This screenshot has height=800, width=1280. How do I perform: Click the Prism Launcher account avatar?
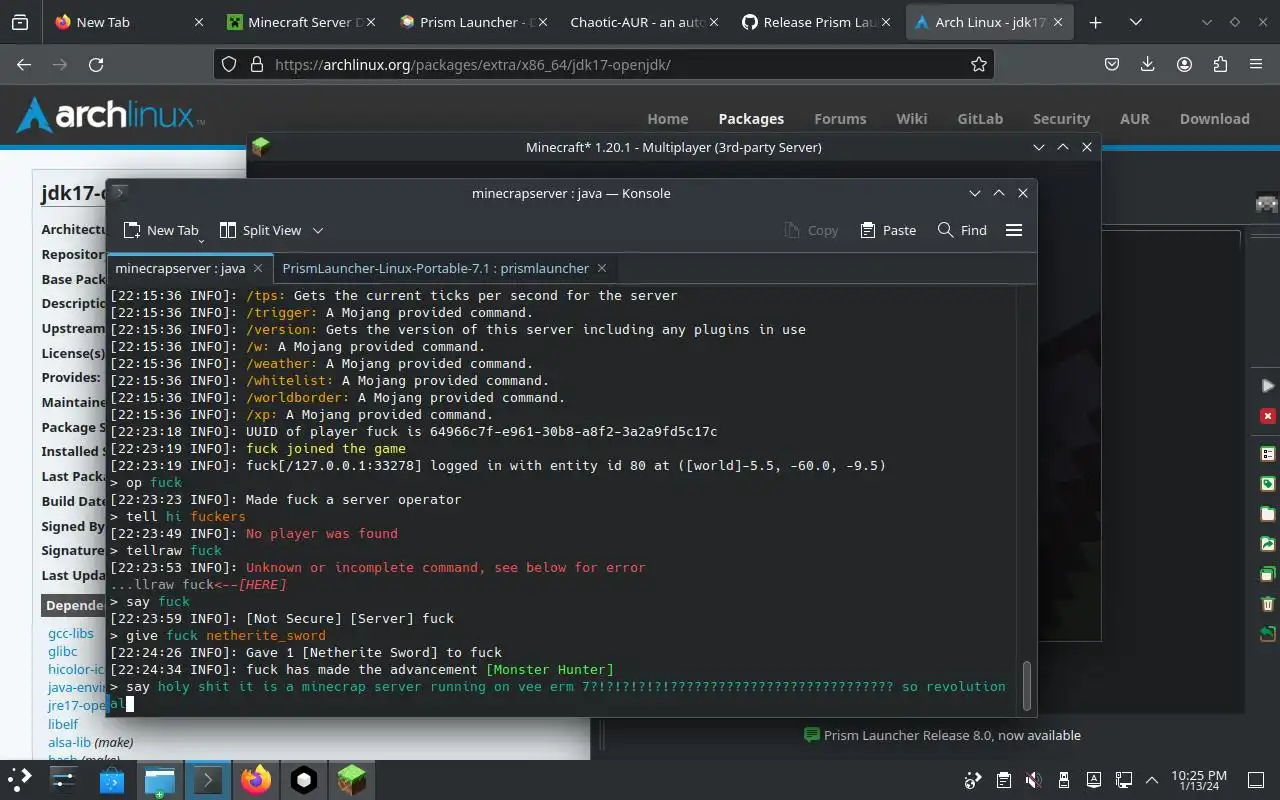[1267, 203]
